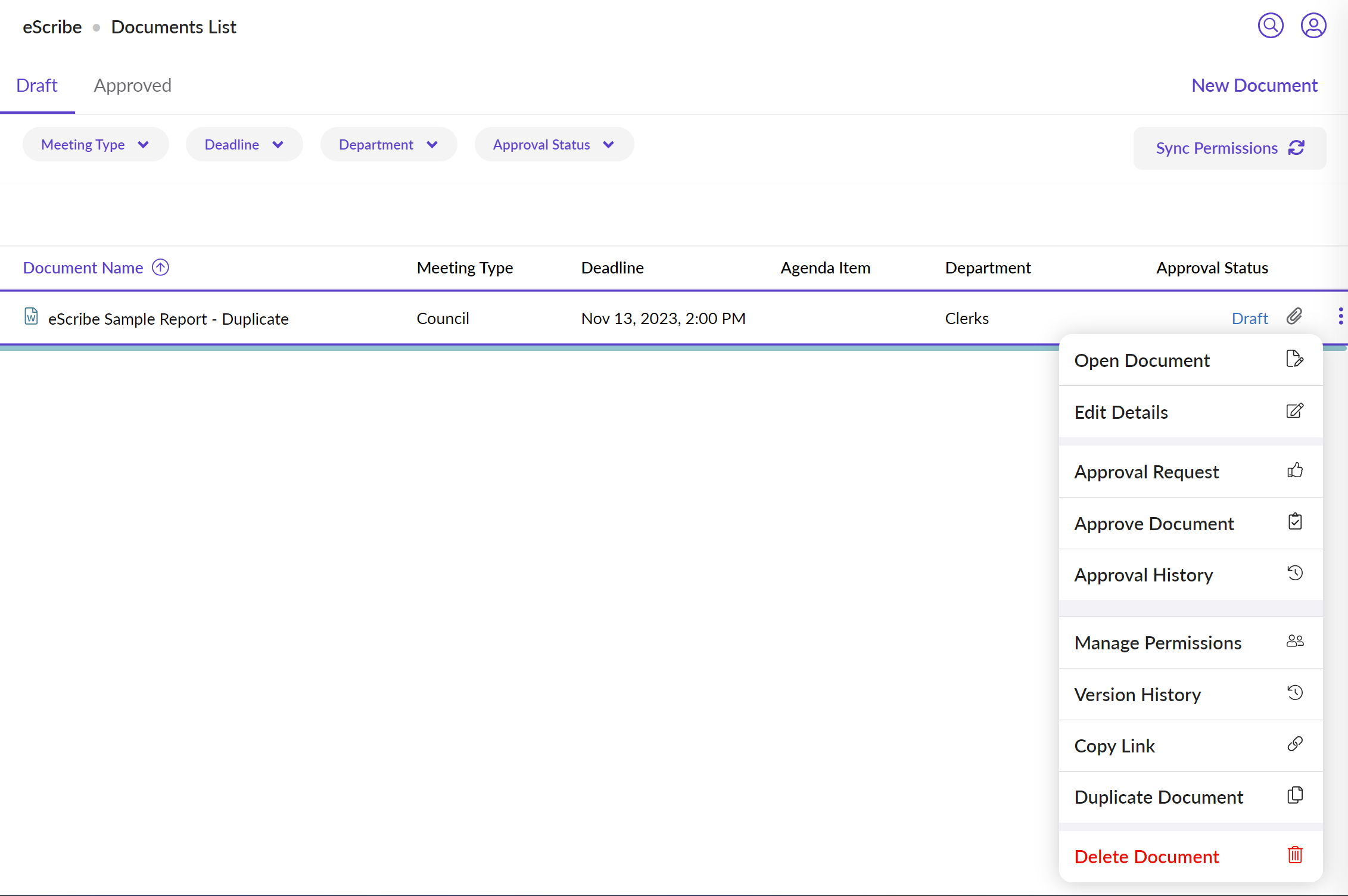Image resolution: width=1348 pixels, height=896 pixels.
Task: Click the Draft status link on the row
Action: click(1250, 318)
